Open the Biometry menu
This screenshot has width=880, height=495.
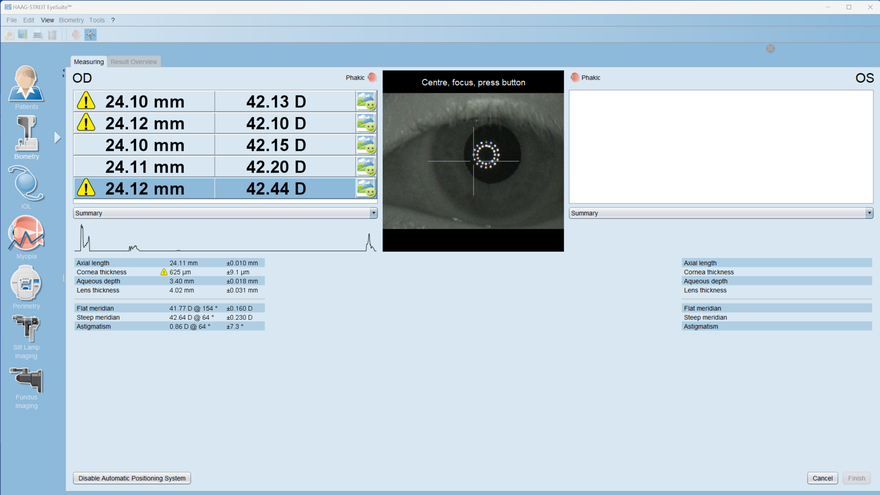tap(71, 20)
